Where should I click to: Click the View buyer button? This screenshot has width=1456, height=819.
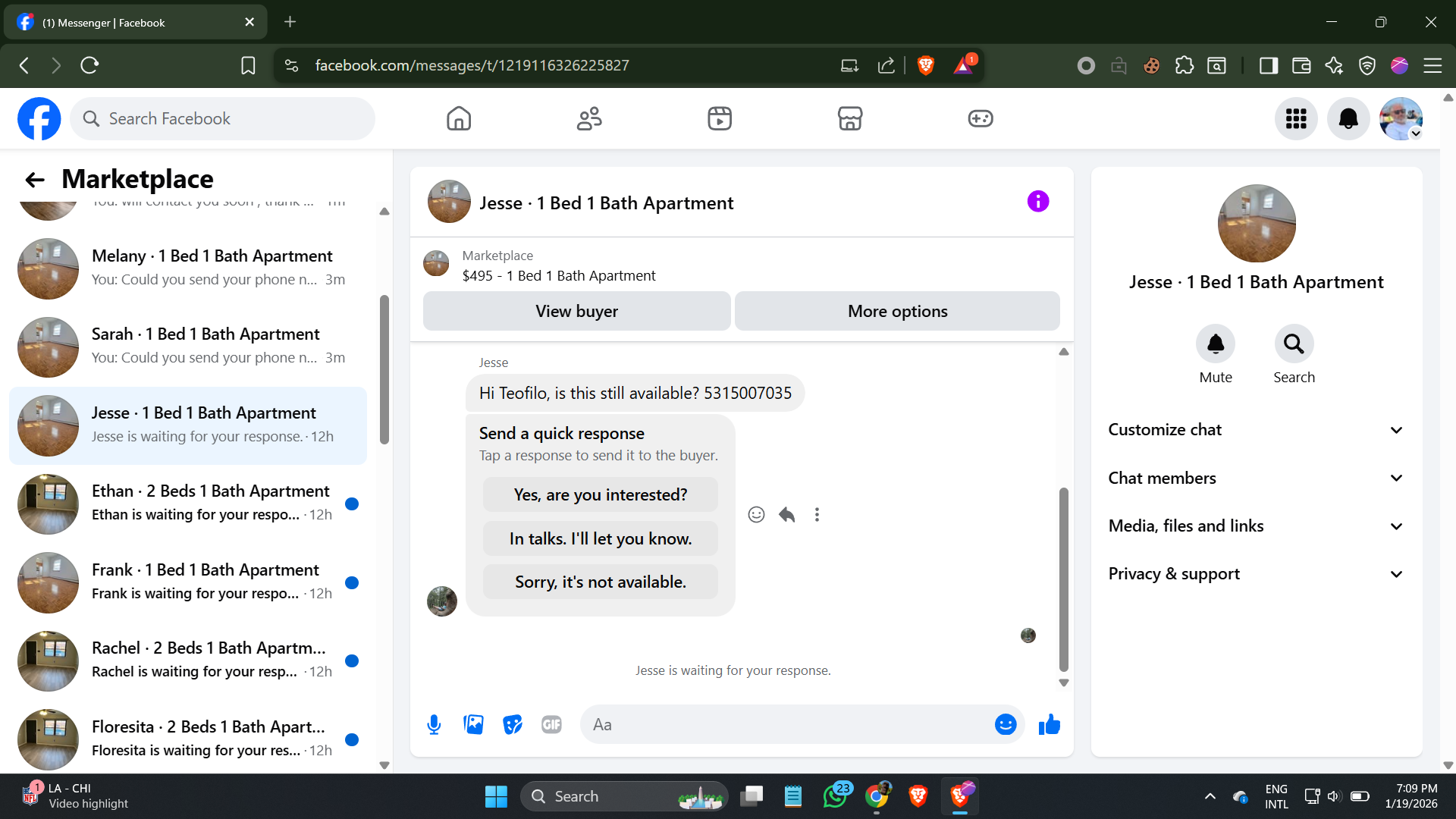pyautogui.click(x=576, y=311)
